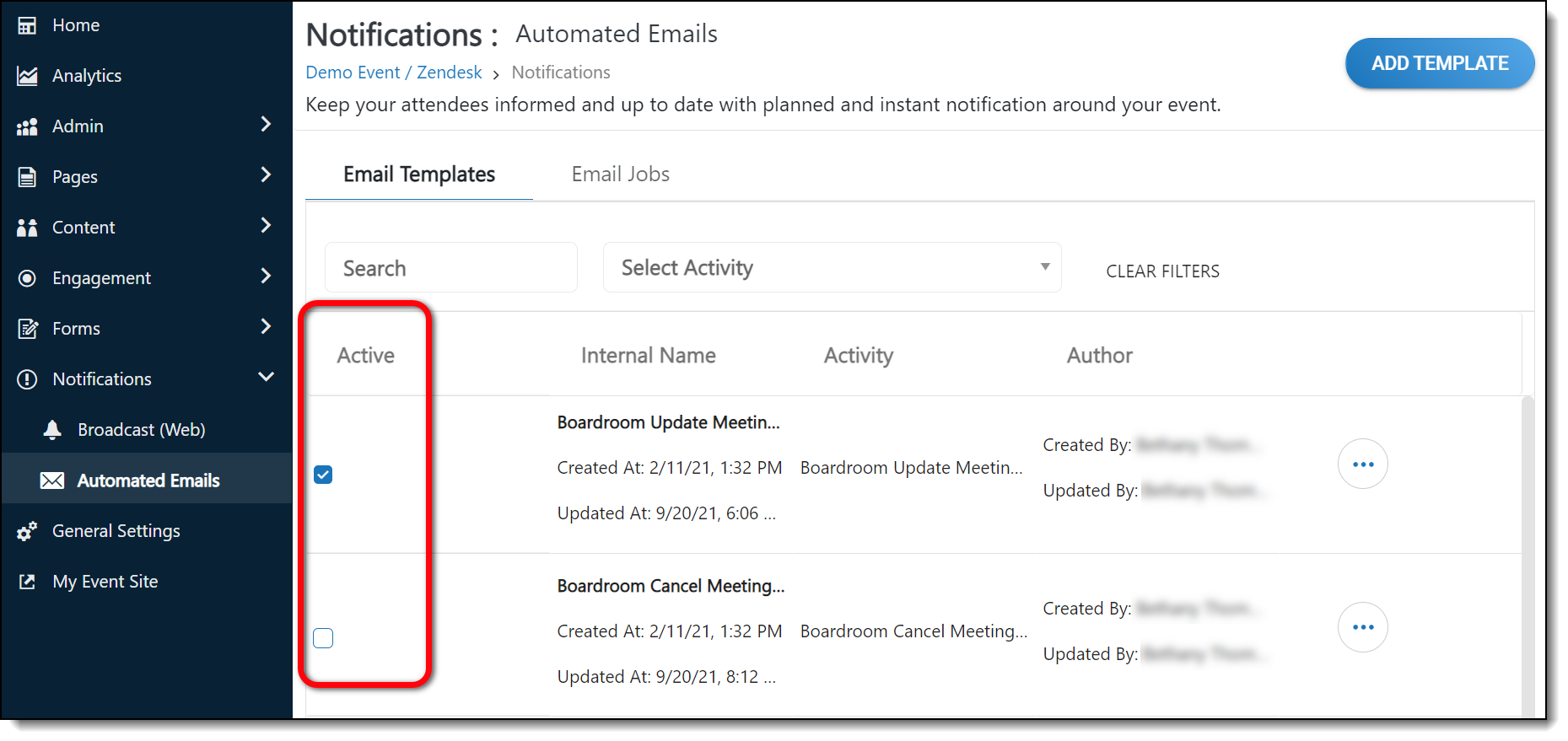1568x741 pixels.
Task: Click the Automated Emails envelope icon
Action: pyautogui.click(x=52, y=481)
